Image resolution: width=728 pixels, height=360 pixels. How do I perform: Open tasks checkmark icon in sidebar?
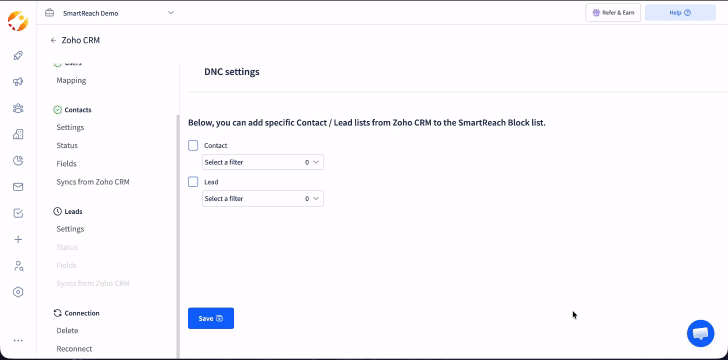[x=18, y=213]
